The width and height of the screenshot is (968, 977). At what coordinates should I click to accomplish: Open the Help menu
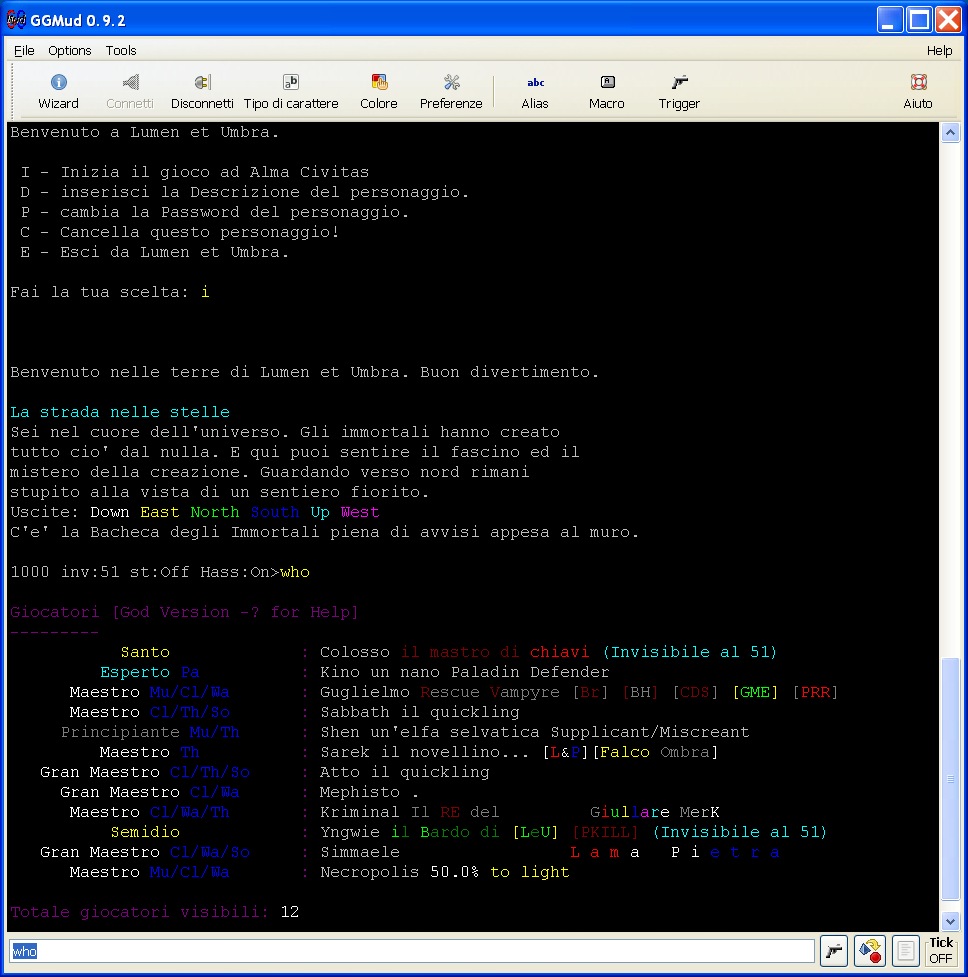(939, 50)
